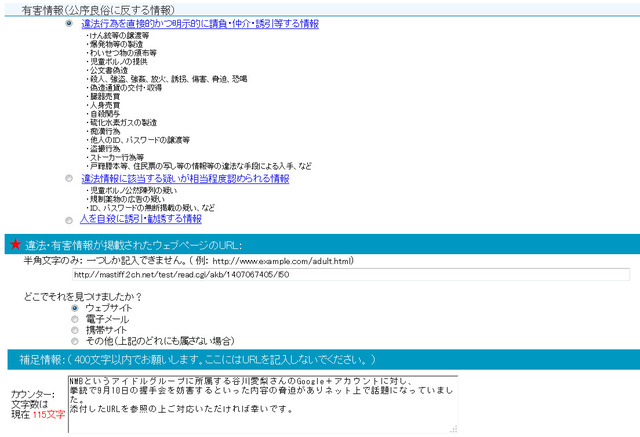Open the 違法行為を直接的かつ明示的に請負・仲介・誘引等する情報 link
The width and height of the screenshot is (640, 437).
(x=200, y=24)
